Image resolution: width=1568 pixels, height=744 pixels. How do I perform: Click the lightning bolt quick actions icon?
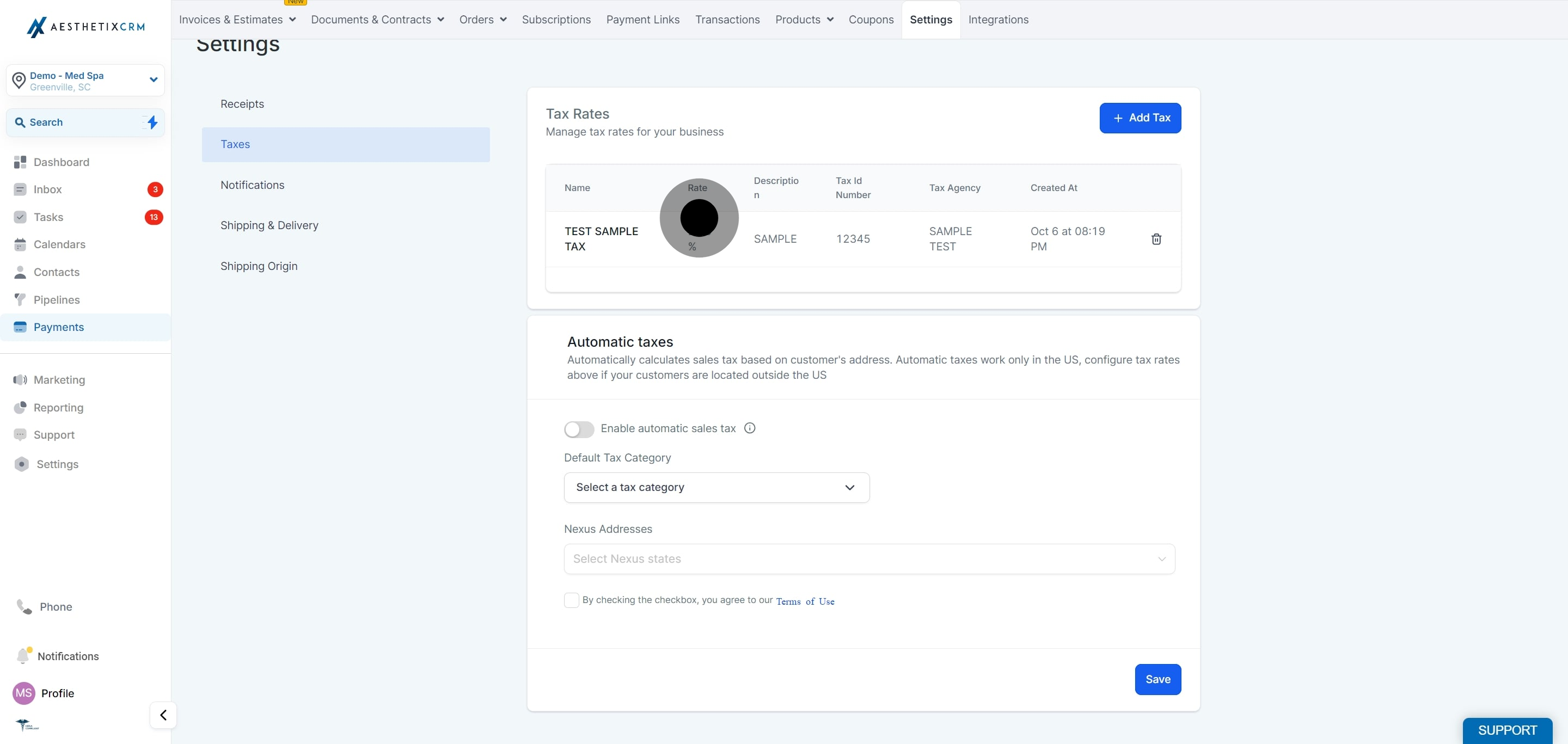[x=152, y=122]
